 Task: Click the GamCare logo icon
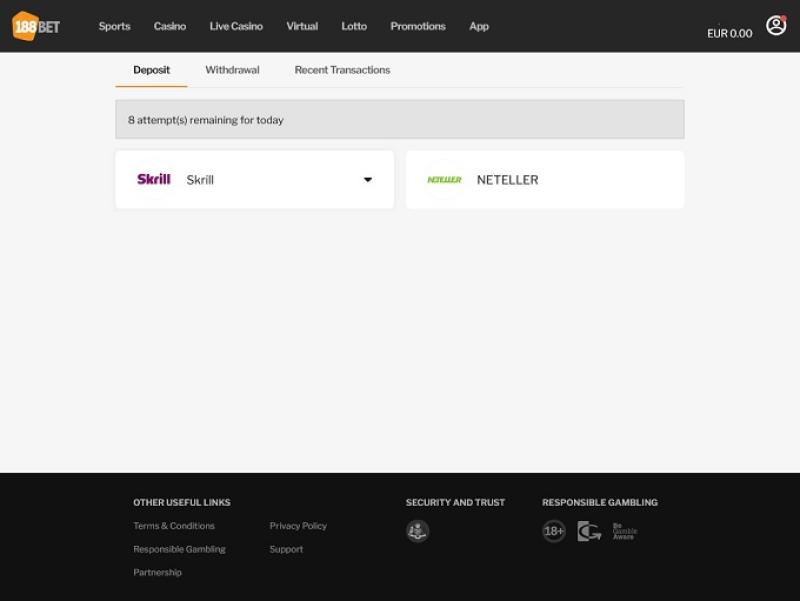point(589,532)
